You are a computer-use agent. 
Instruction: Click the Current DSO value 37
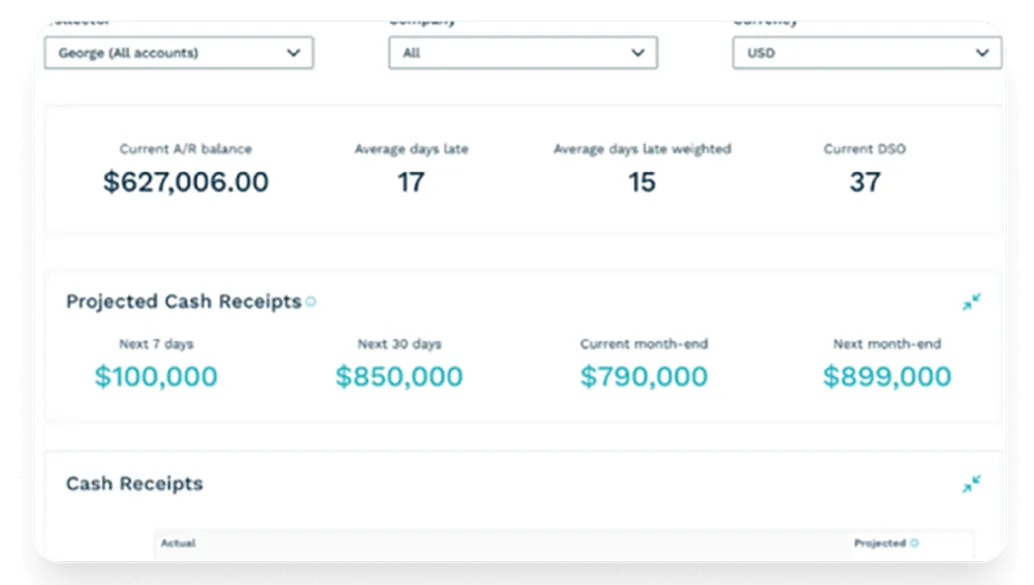point(866,182)
